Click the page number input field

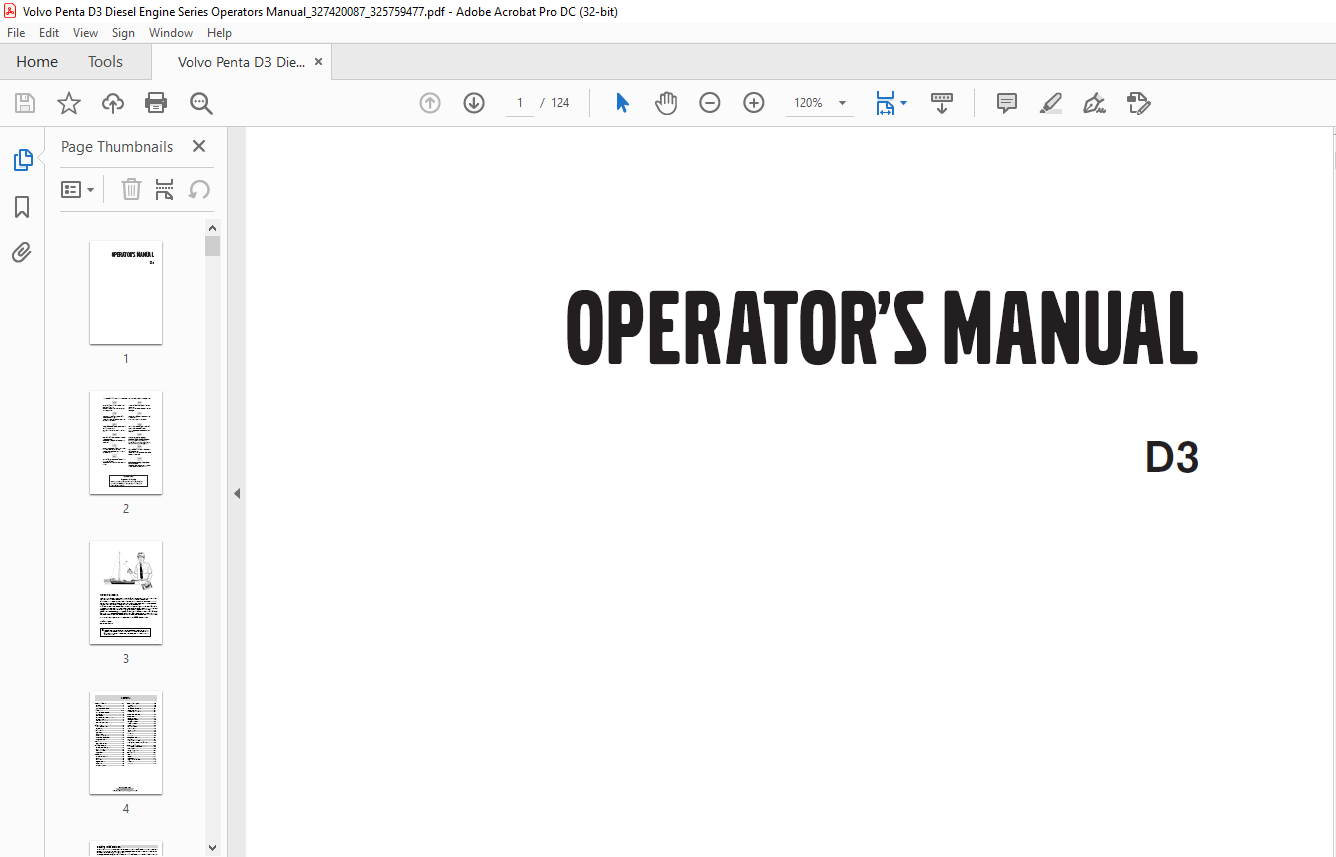[520, 103]
